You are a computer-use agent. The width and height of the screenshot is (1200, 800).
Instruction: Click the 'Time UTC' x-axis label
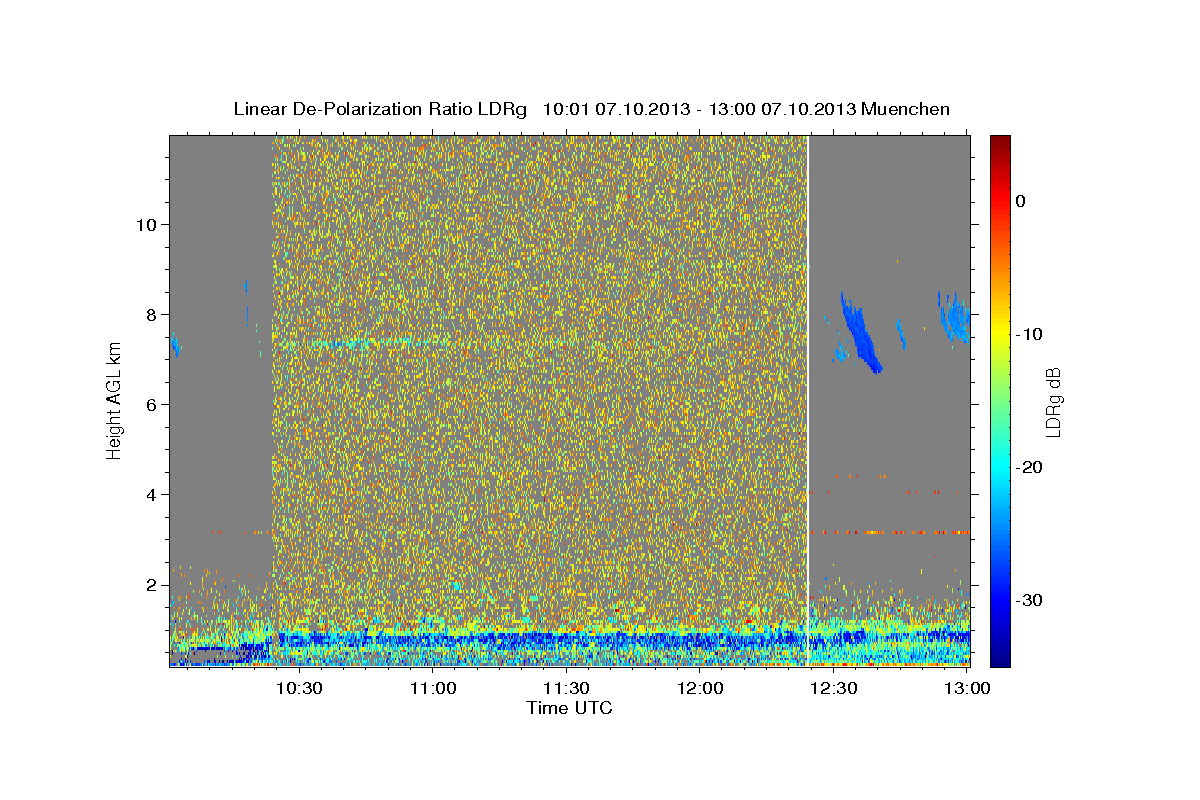pos(569,709)
